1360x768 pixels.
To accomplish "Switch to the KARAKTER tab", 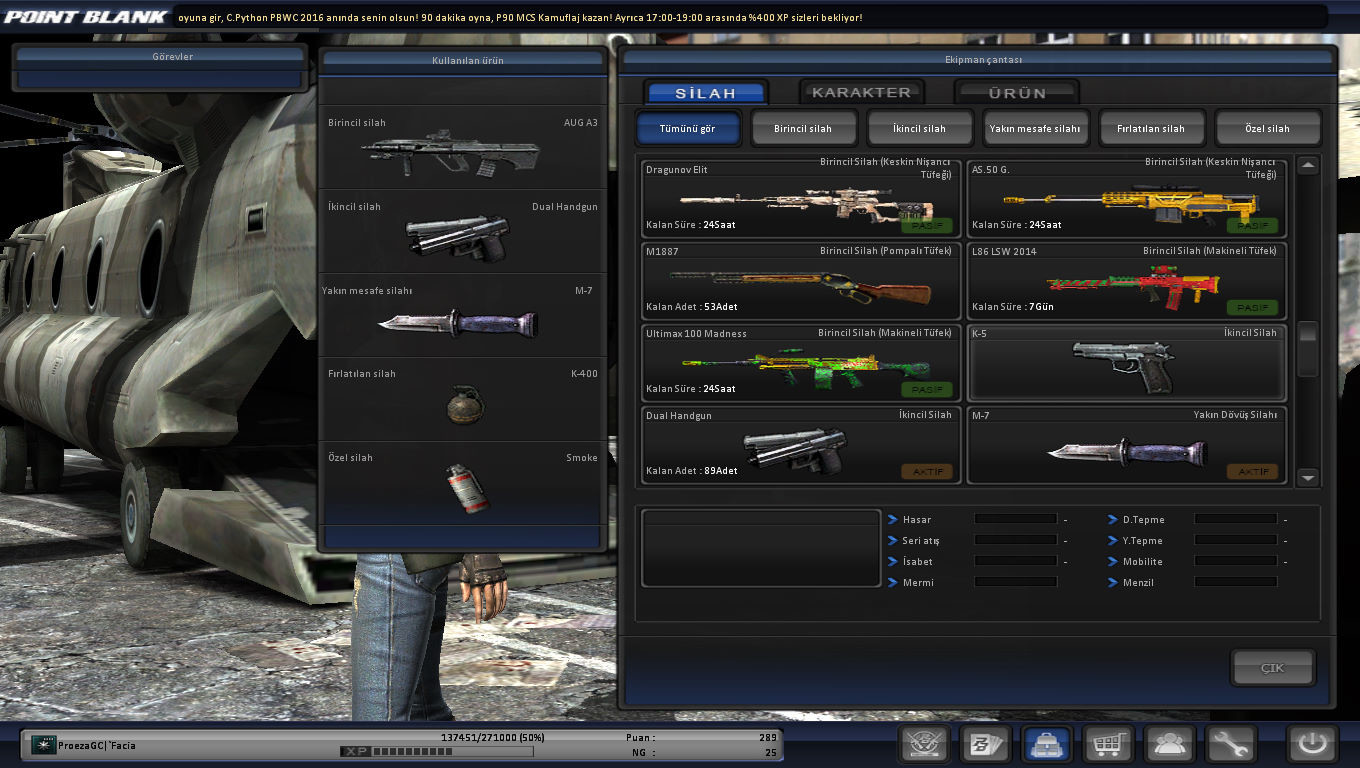I will pos(861,92).
